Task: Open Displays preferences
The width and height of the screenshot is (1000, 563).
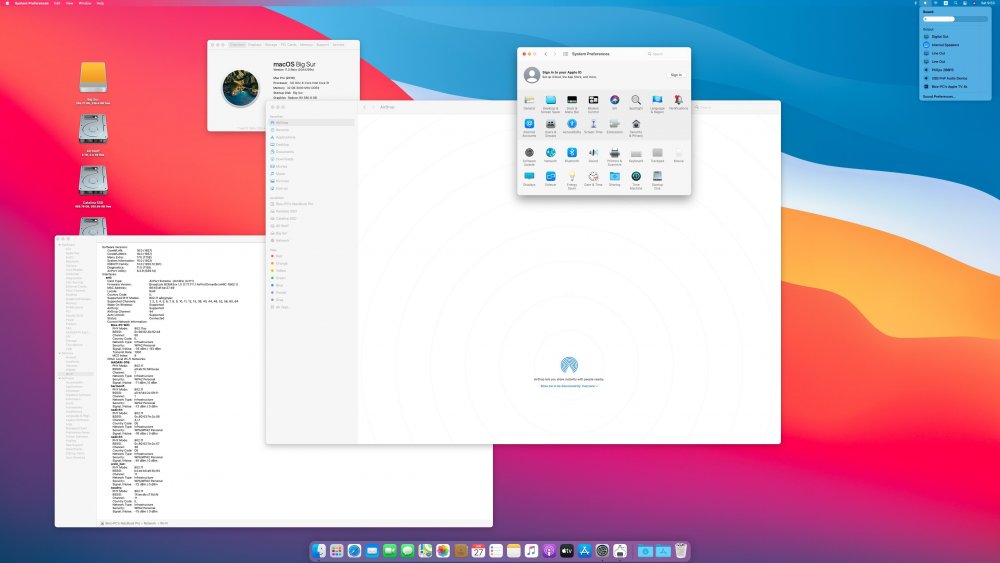Action: [529, 179]
